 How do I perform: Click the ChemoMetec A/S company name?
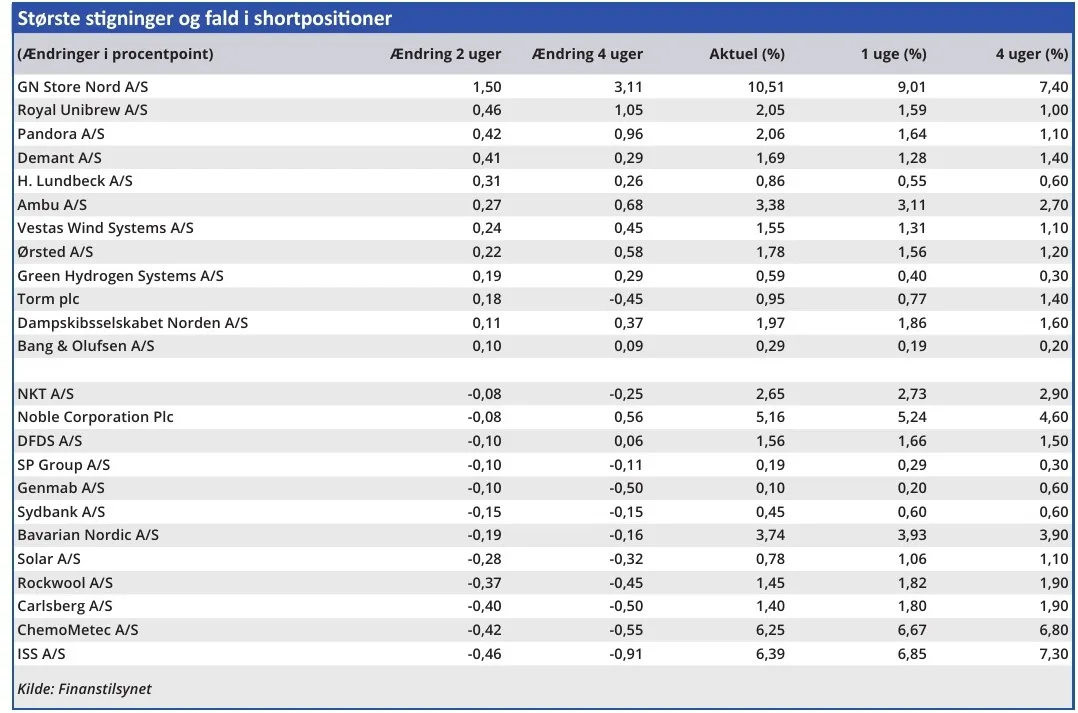tap(78, 630)
